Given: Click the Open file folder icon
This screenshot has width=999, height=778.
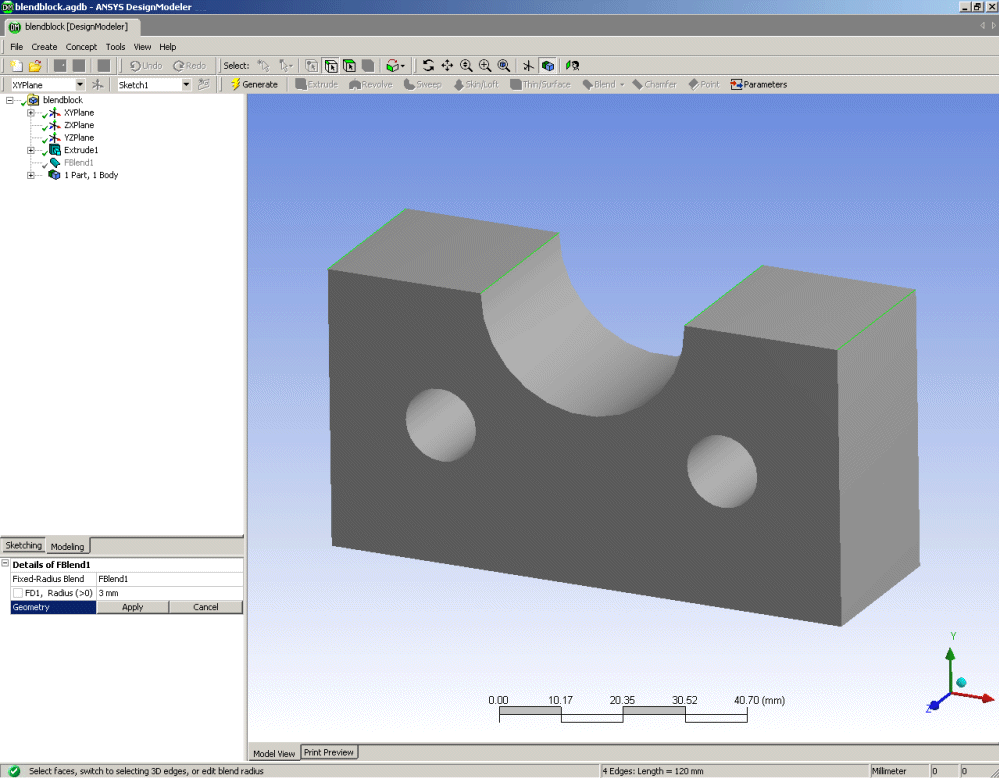Looking at the screenshot, I should click(35, 65).
